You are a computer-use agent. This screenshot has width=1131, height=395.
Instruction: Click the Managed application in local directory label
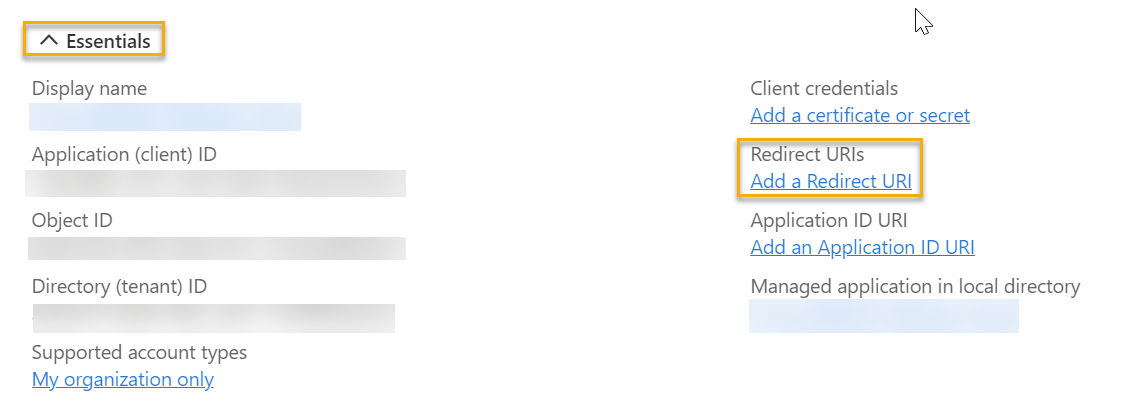click(915, 286)
